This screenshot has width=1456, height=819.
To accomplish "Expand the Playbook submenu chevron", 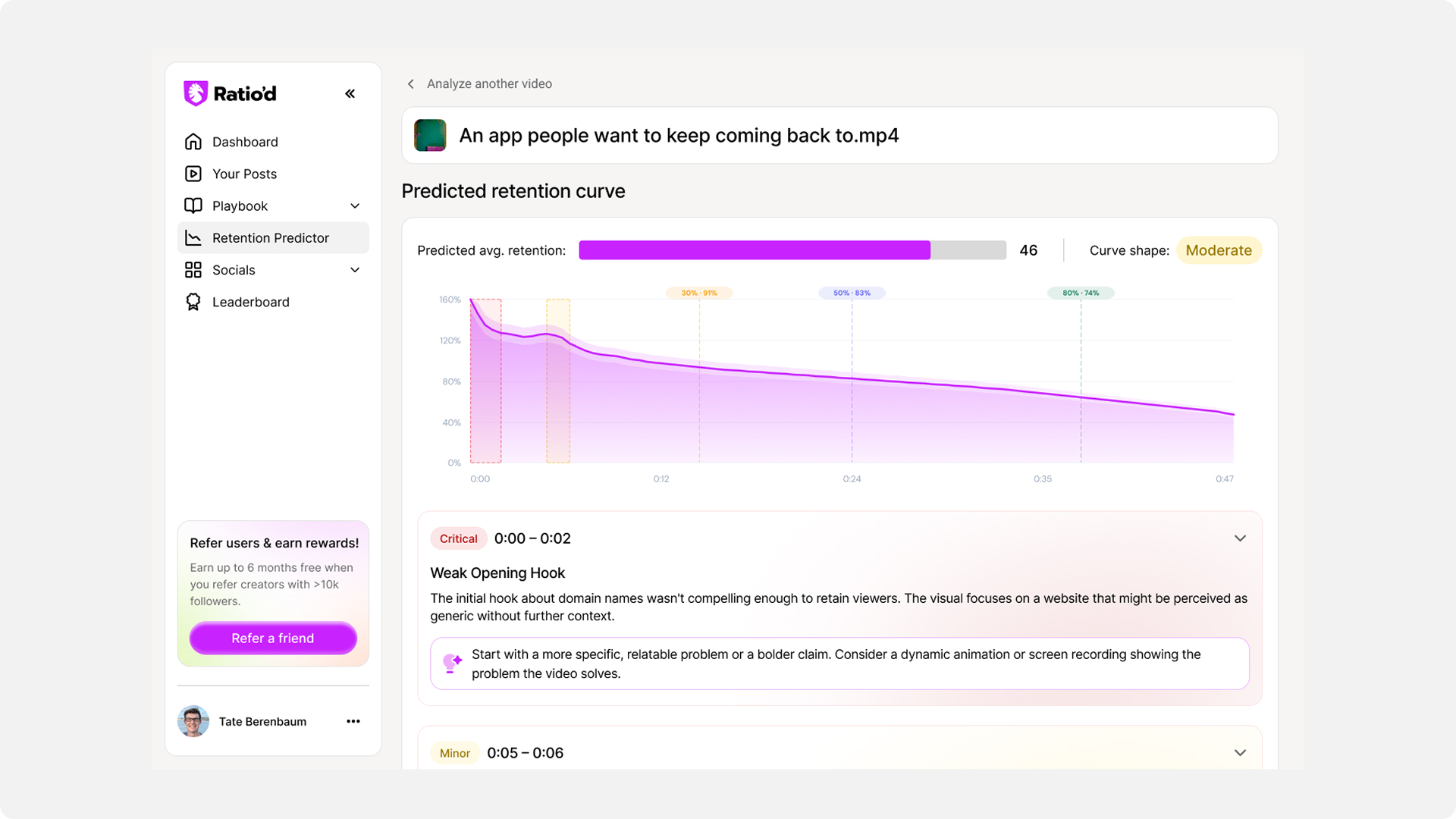I will pos(355,206).
